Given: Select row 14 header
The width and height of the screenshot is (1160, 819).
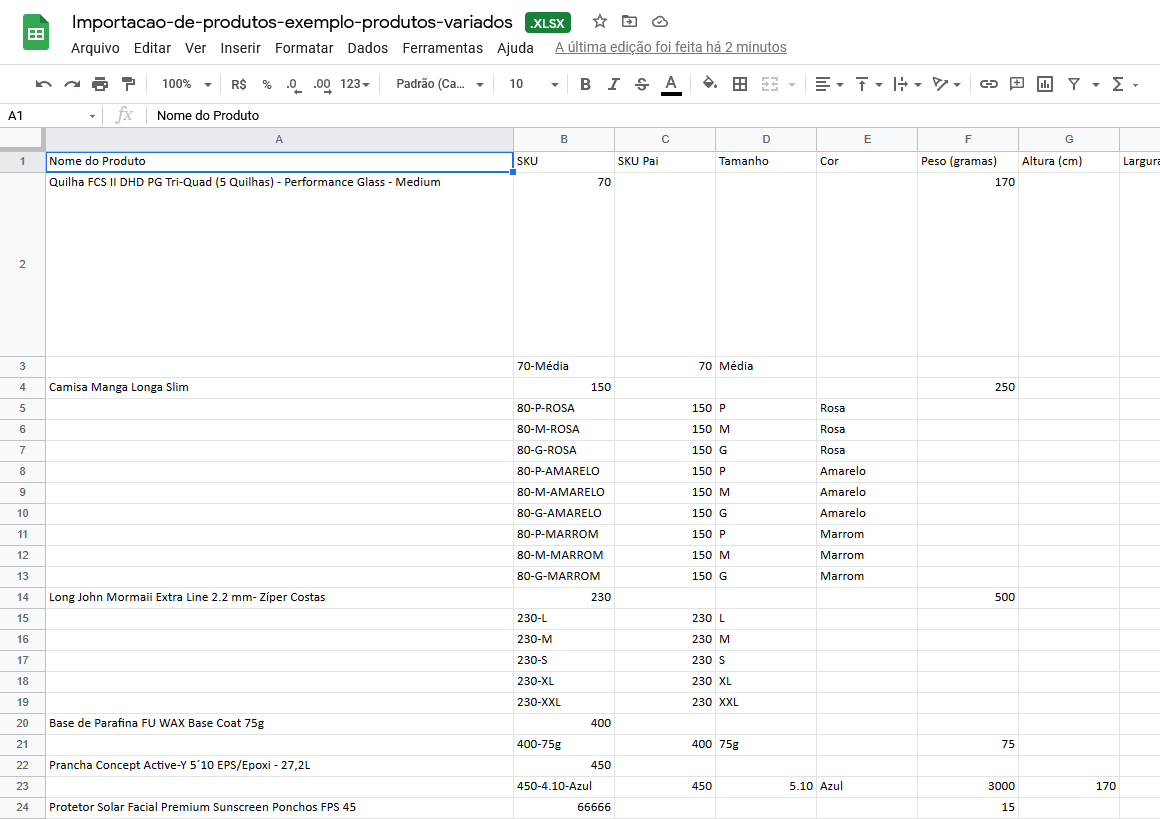Looking at the screenshot, I should coord(22,597).
